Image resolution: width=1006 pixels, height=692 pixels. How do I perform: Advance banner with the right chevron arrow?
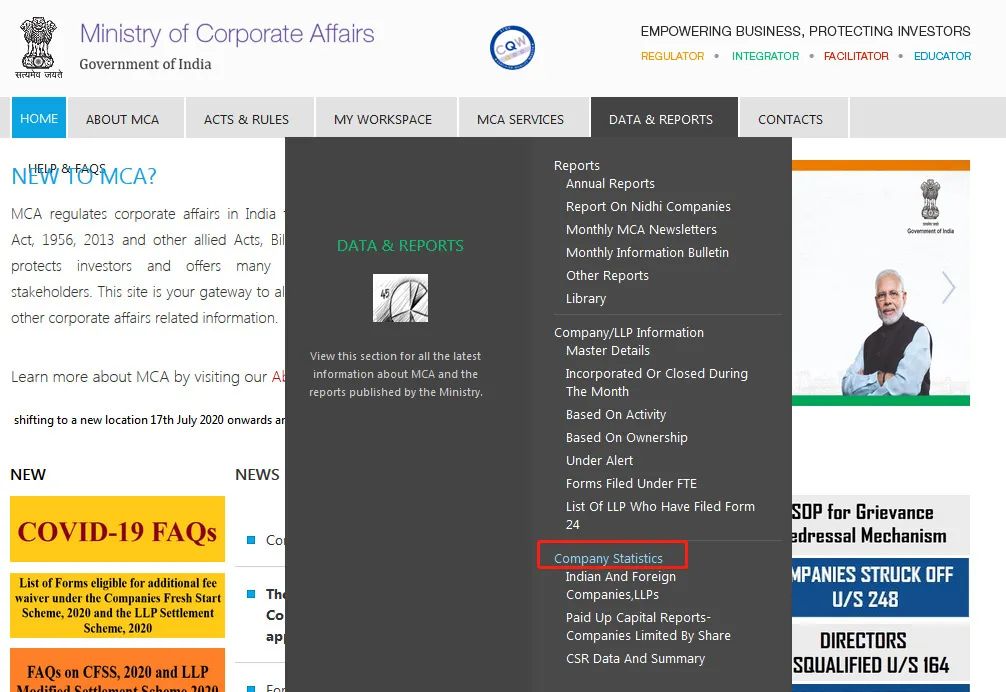(948, 287)
